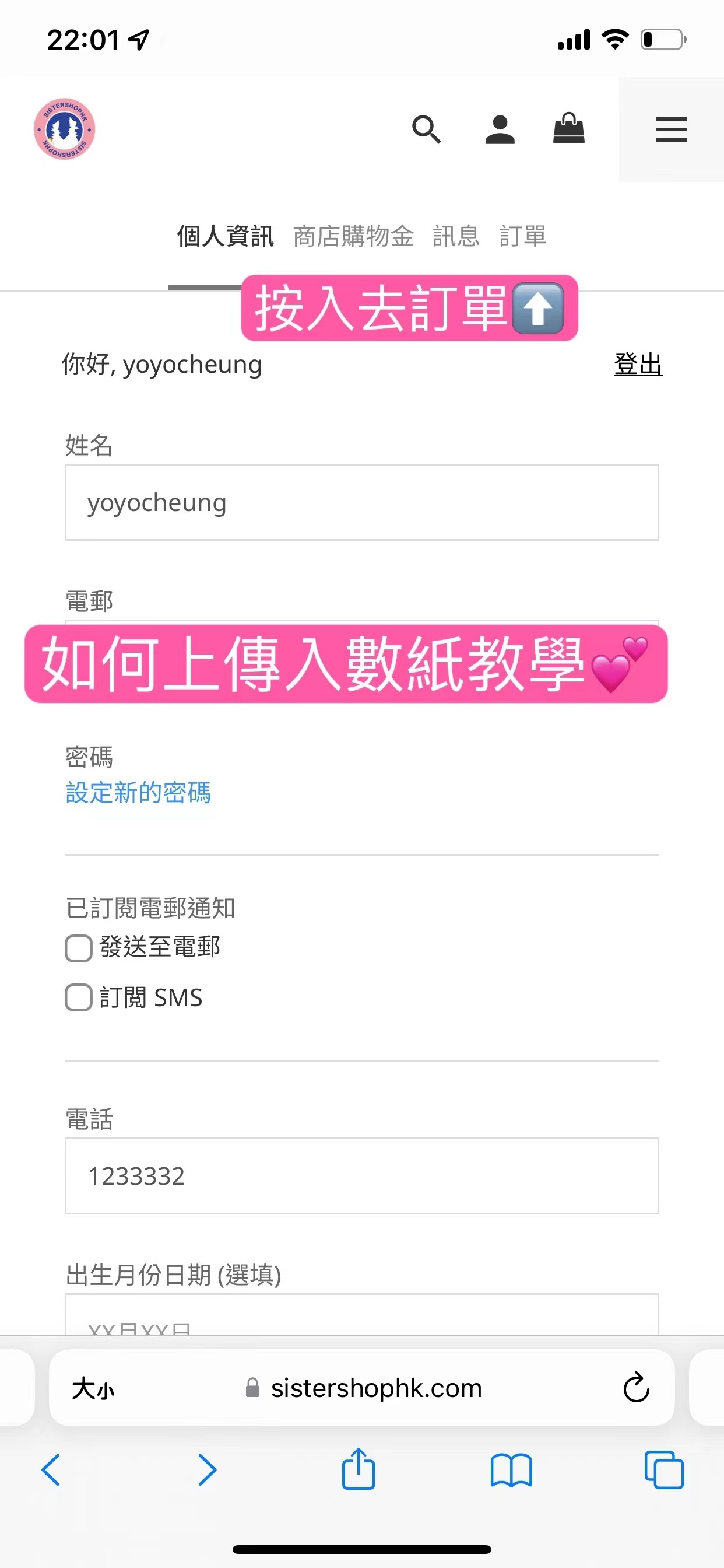Switch to 訊息 tab

pos(456,236)
